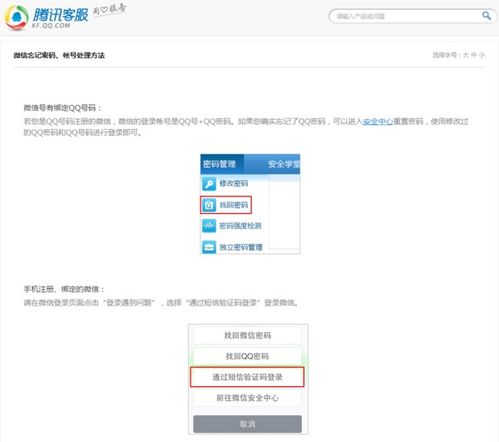The height and width of the screenshot is (442, 499).
Task: Click the 腾讯客服 title text
Action: point(60,15)
